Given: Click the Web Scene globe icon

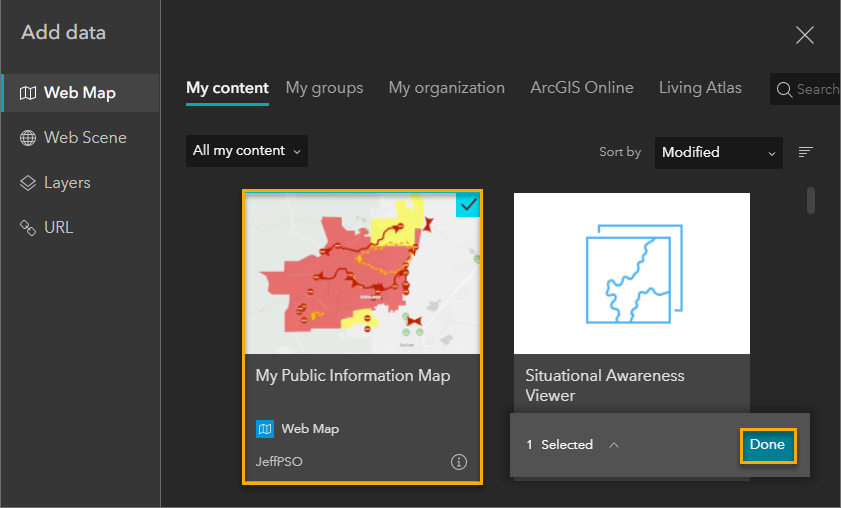Looking at the screenshot, I should [x=28, y=138].
